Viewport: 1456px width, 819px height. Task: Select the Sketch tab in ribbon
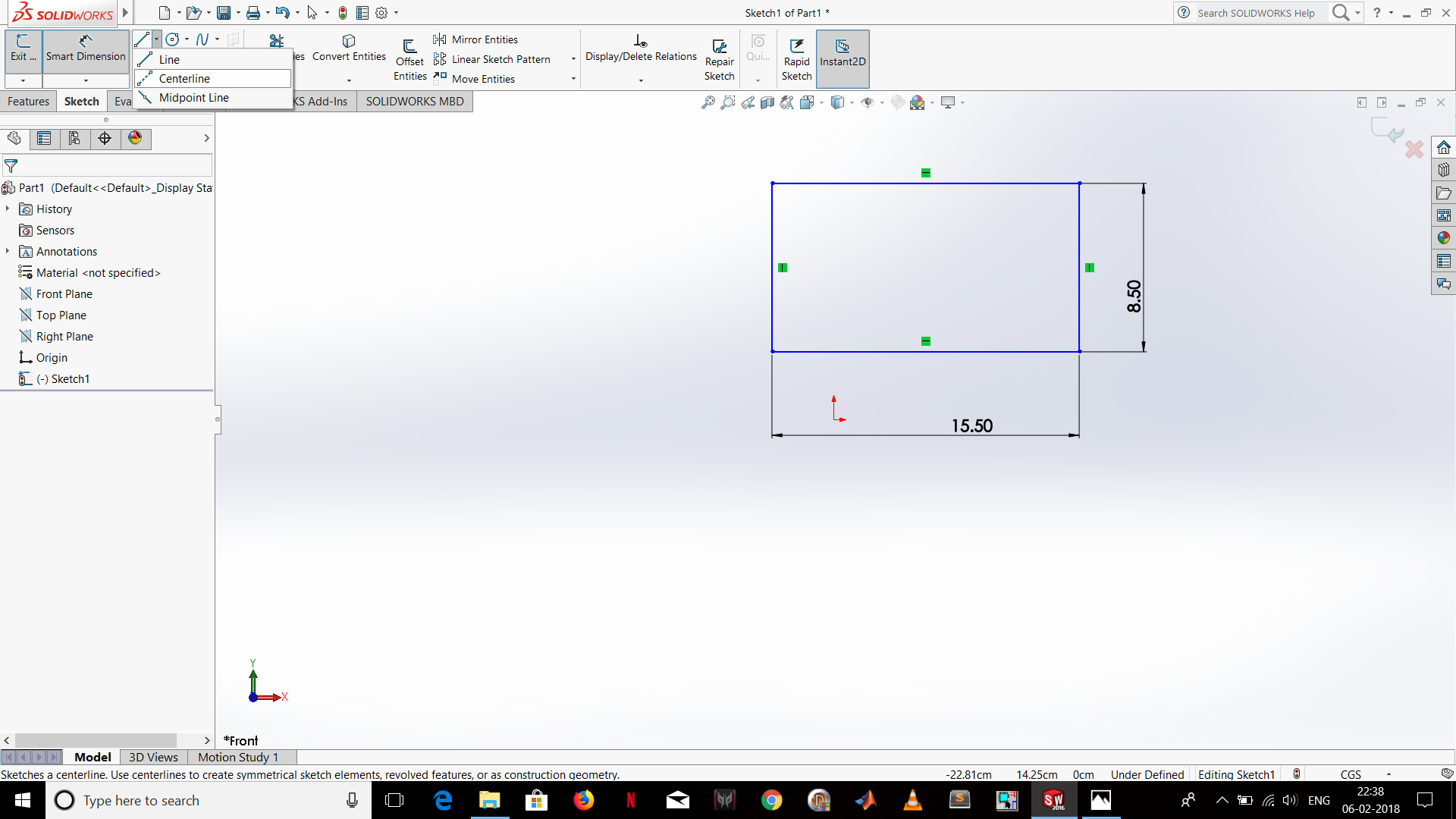[x=81, y=100]
